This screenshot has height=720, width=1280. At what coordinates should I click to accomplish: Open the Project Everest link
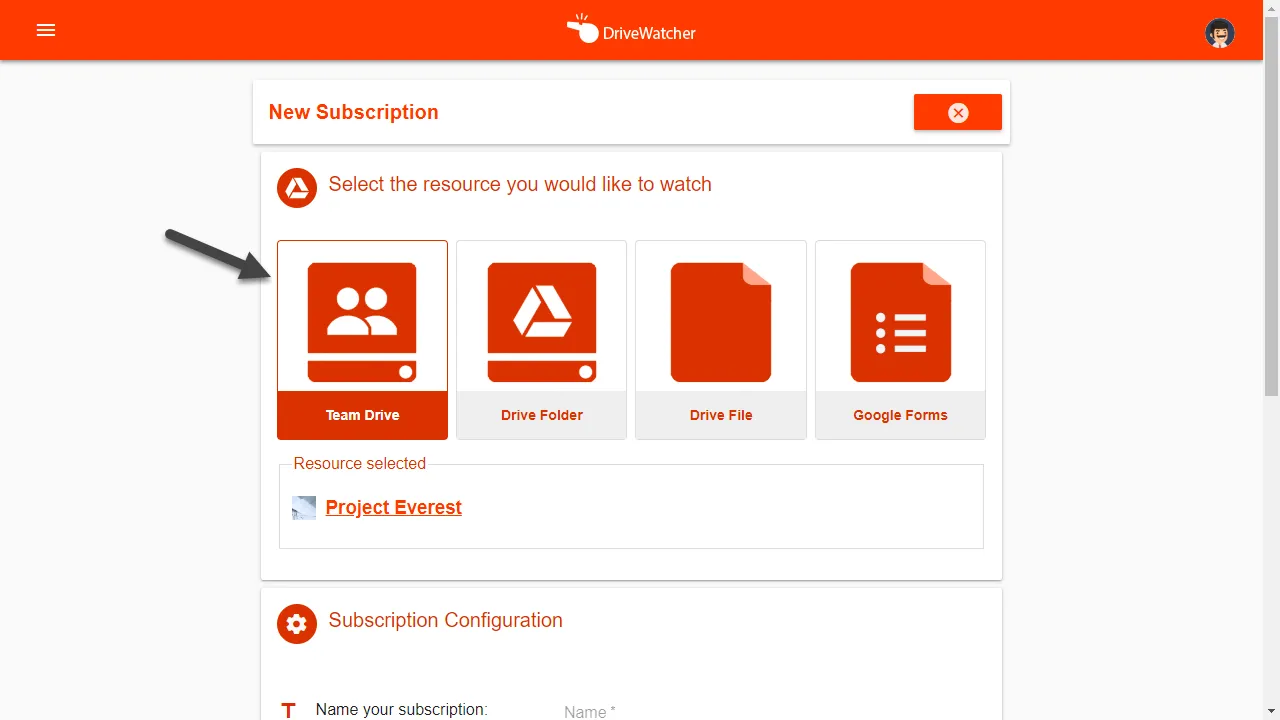pos(394,507)
